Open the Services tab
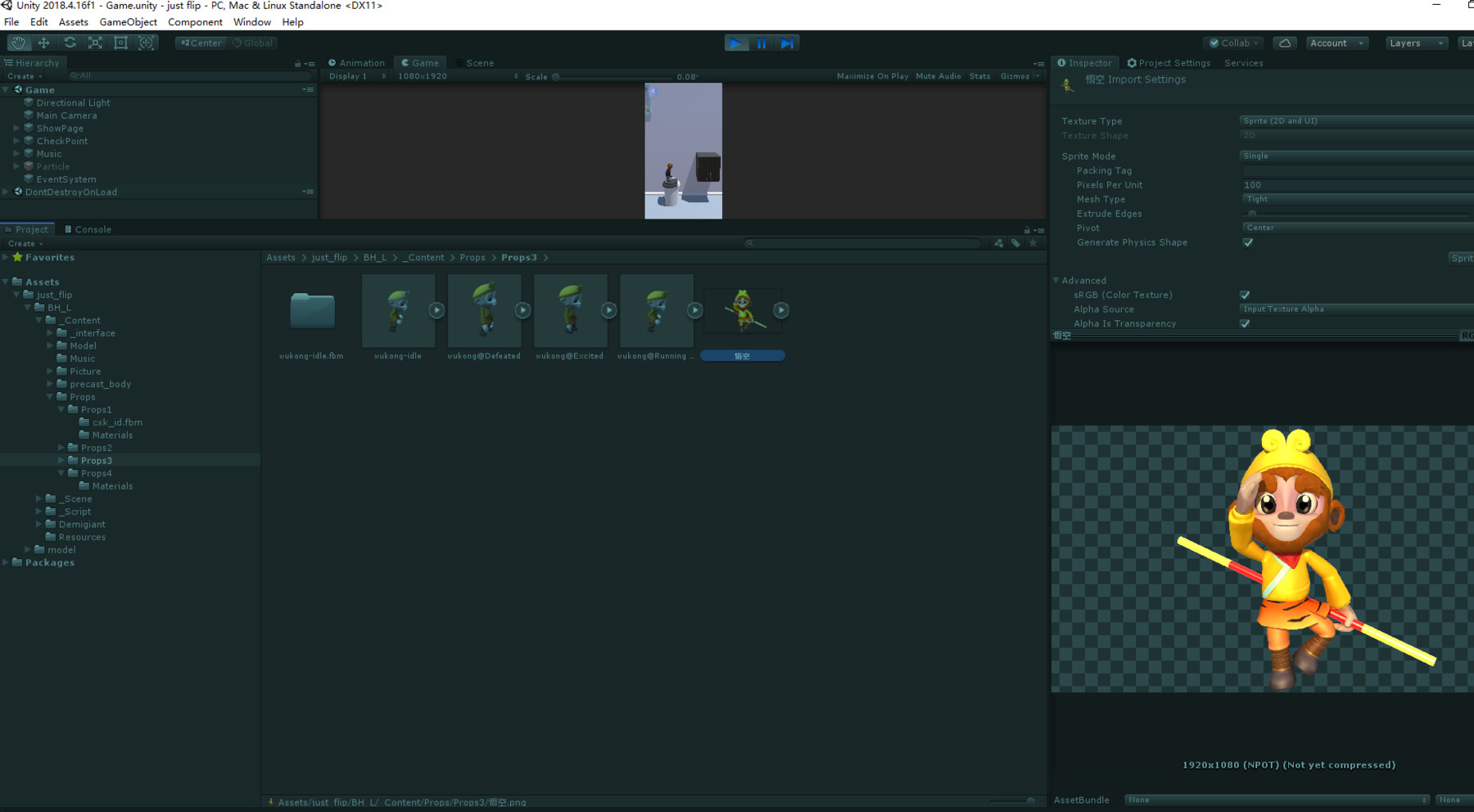 click(x=1243, y=63)
